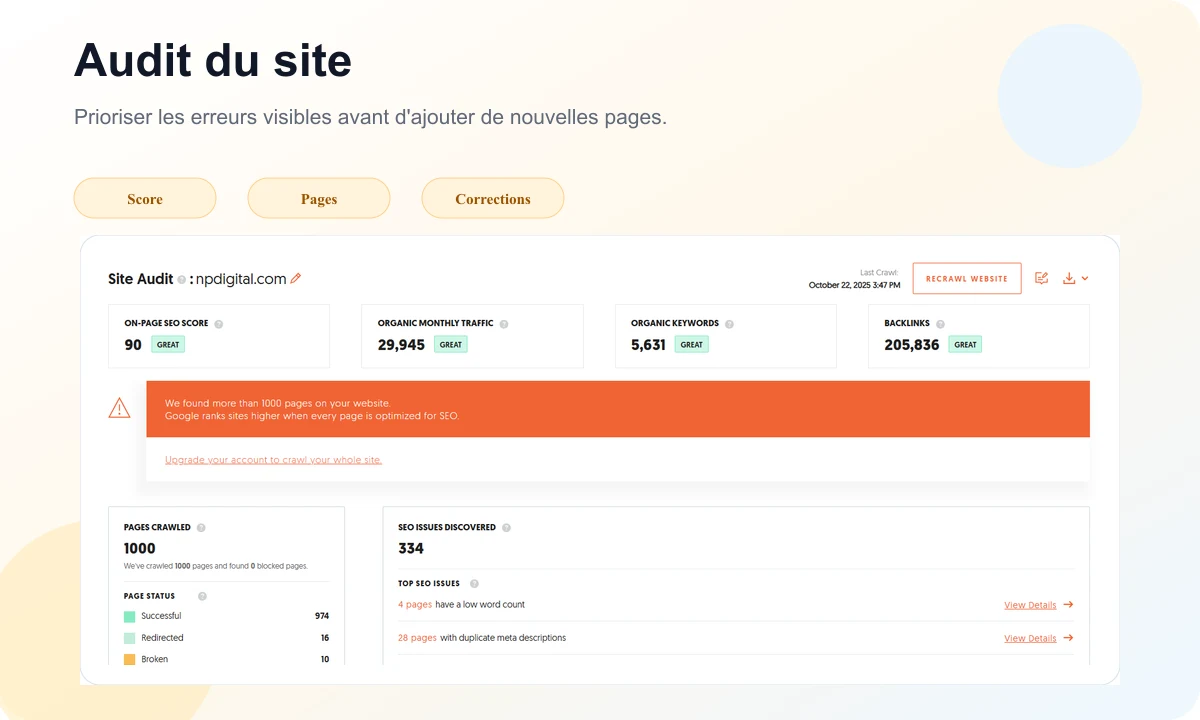Viewport: 1200px width, 720px height.
Task: Show help for On-Page SEO Score
Action: [x=219, y=324]
